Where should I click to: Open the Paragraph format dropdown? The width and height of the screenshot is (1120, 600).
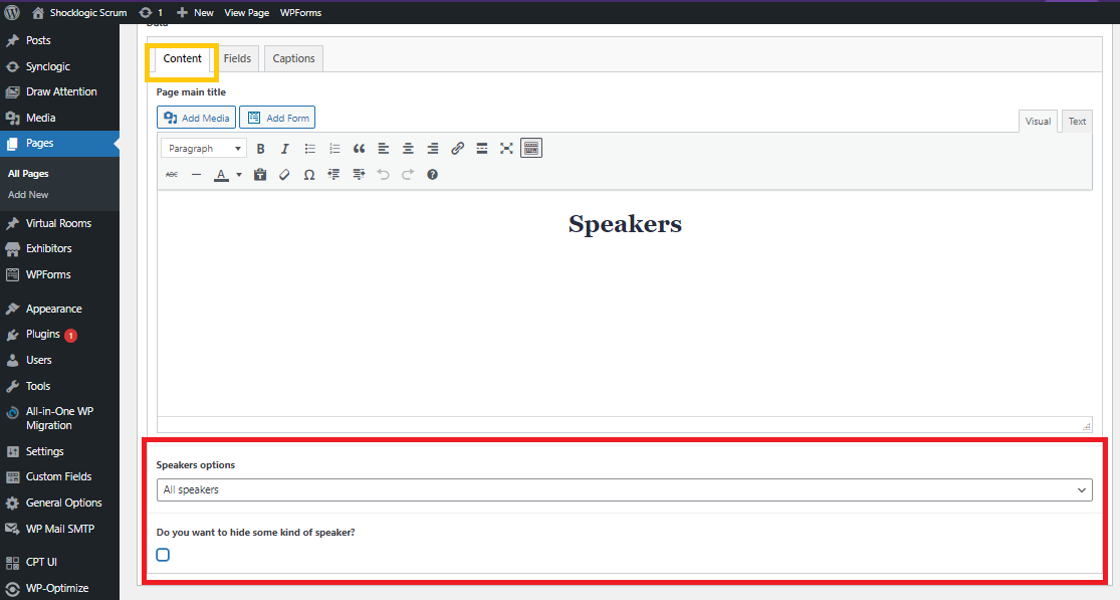(204, 149)
